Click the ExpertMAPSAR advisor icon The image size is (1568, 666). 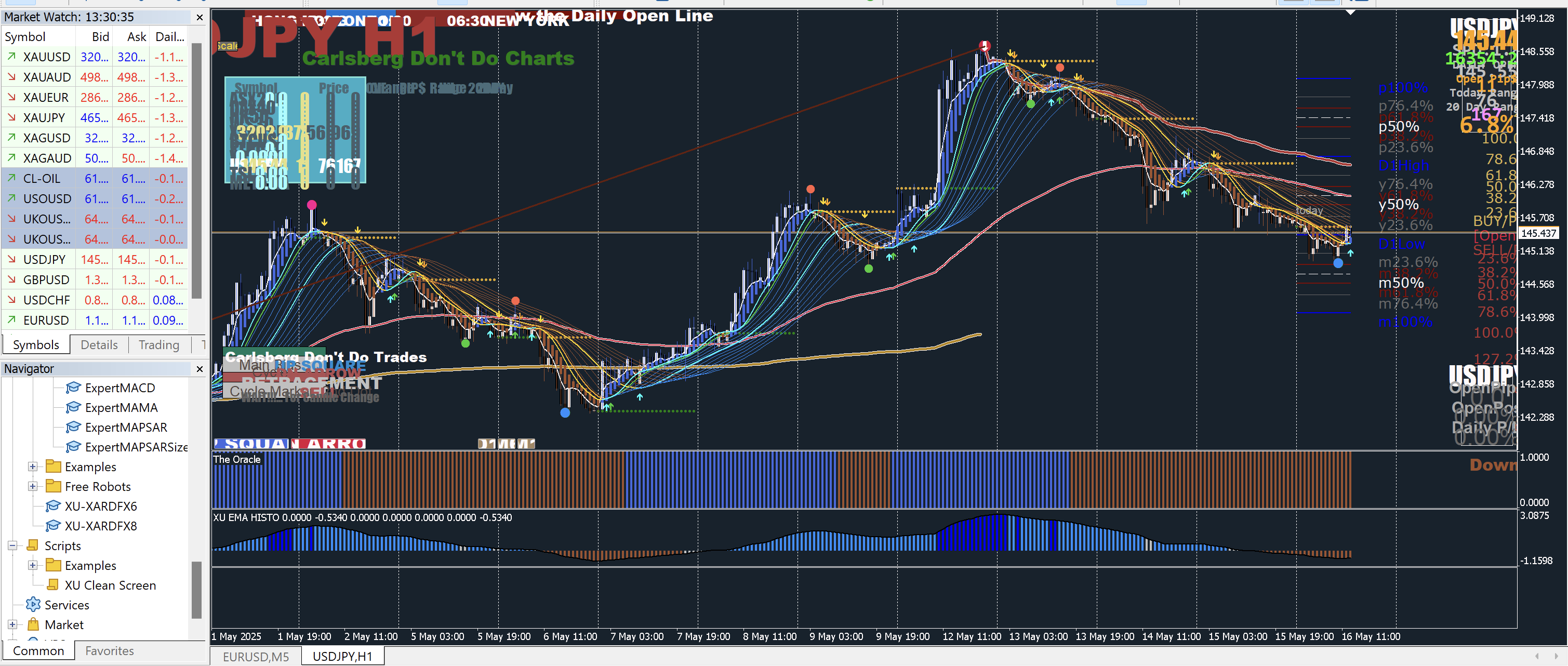coord(73,428)
